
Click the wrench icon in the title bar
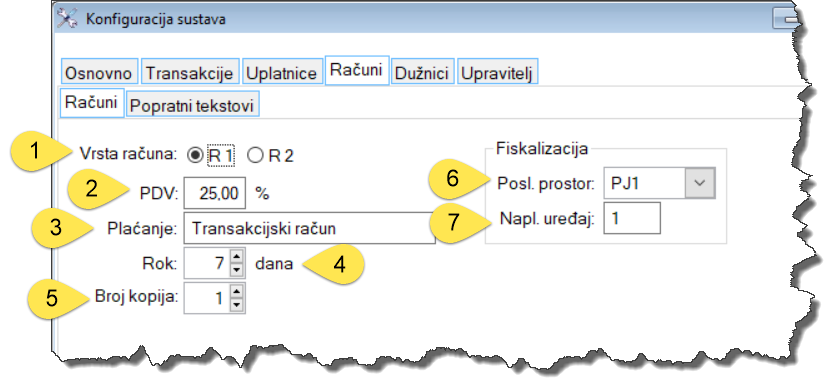(x=67, y=18)
